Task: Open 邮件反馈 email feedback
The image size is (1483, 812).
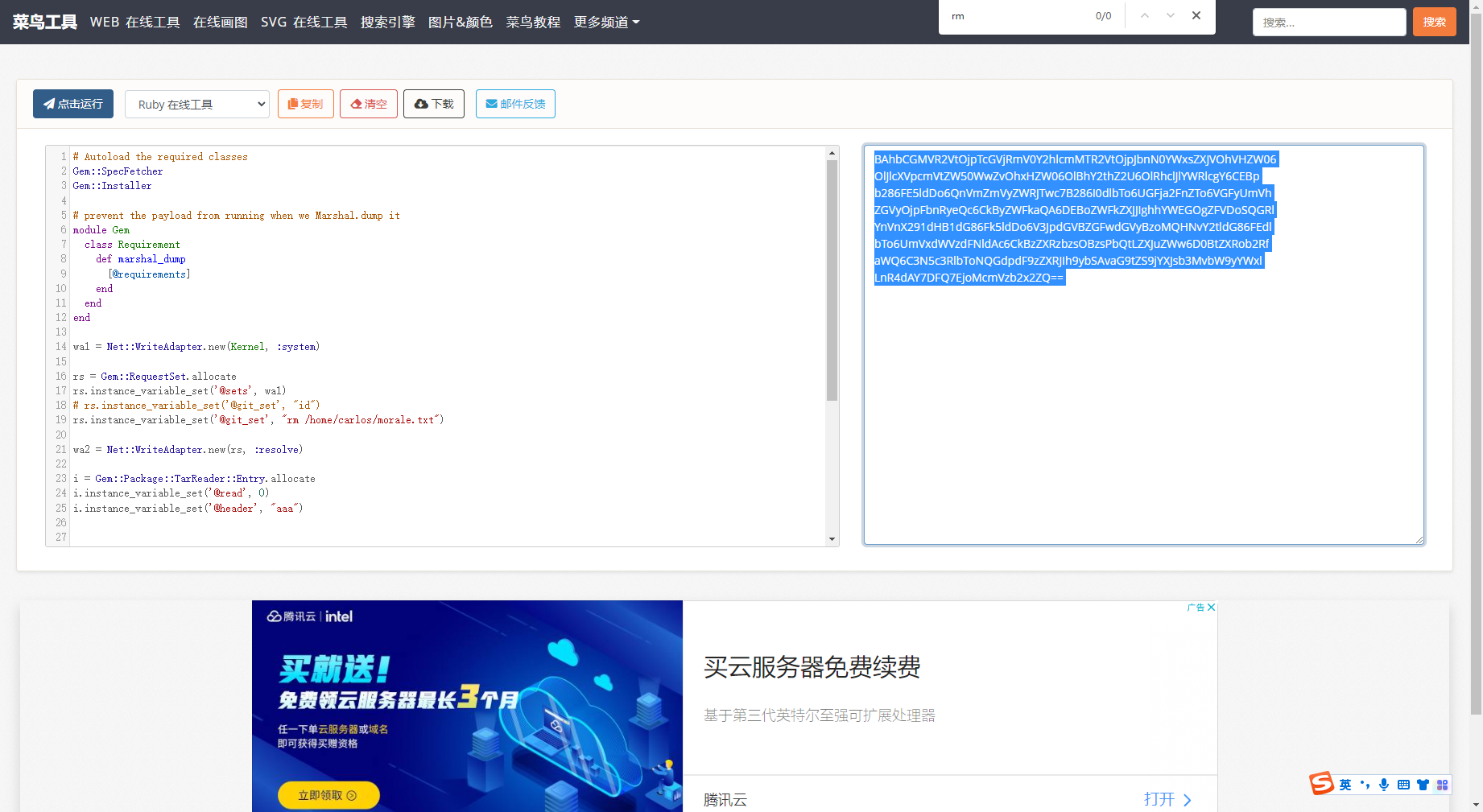Action: [x=515, y=104]
